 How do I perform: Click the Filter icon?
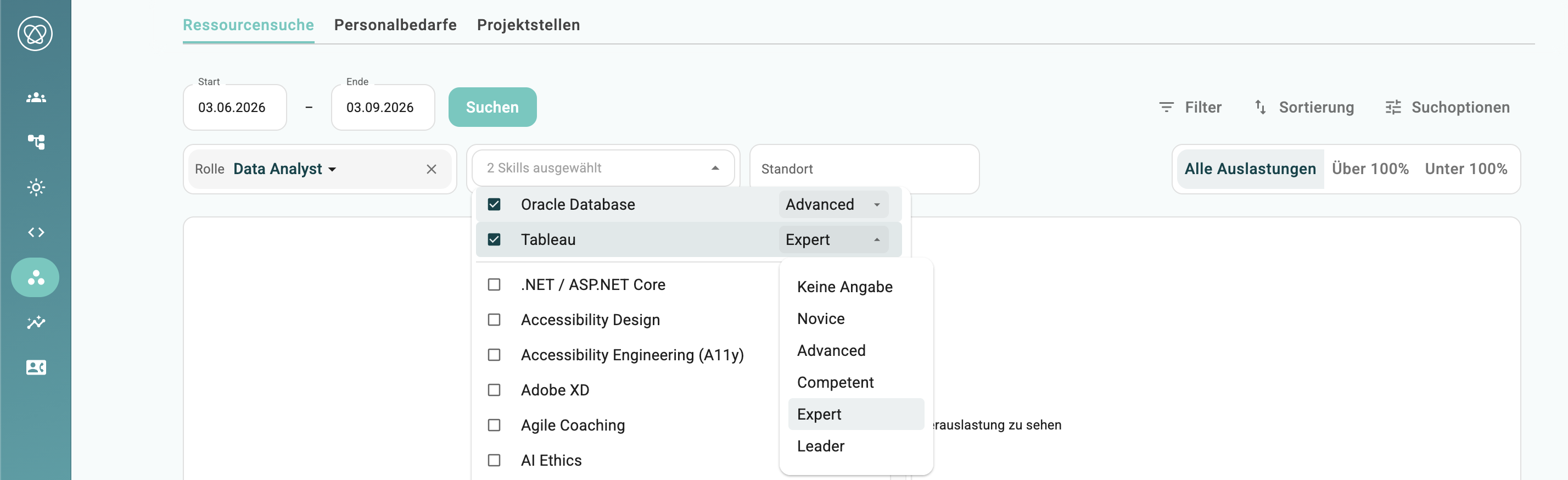pyautogui.click(x=1166, y=107)
